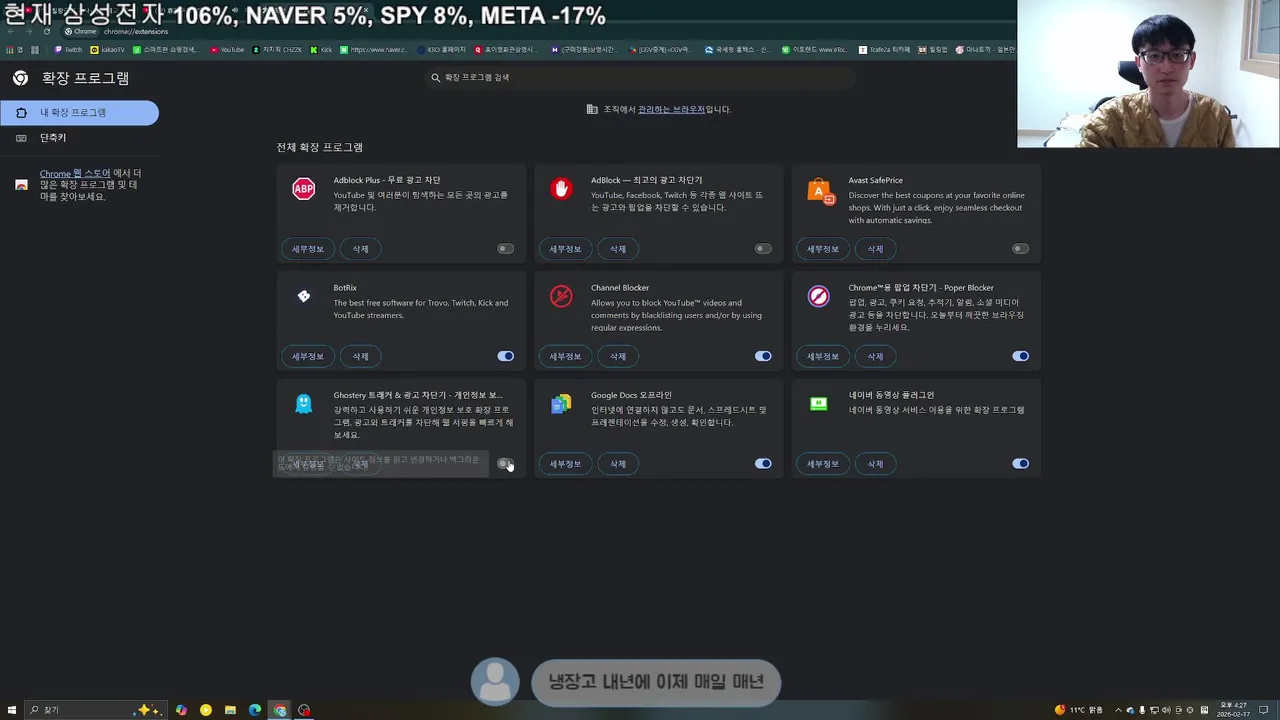The image size is (1280, 720).
Task: Click the search magnifier icon in extensions search
Action: click(436, 77)
